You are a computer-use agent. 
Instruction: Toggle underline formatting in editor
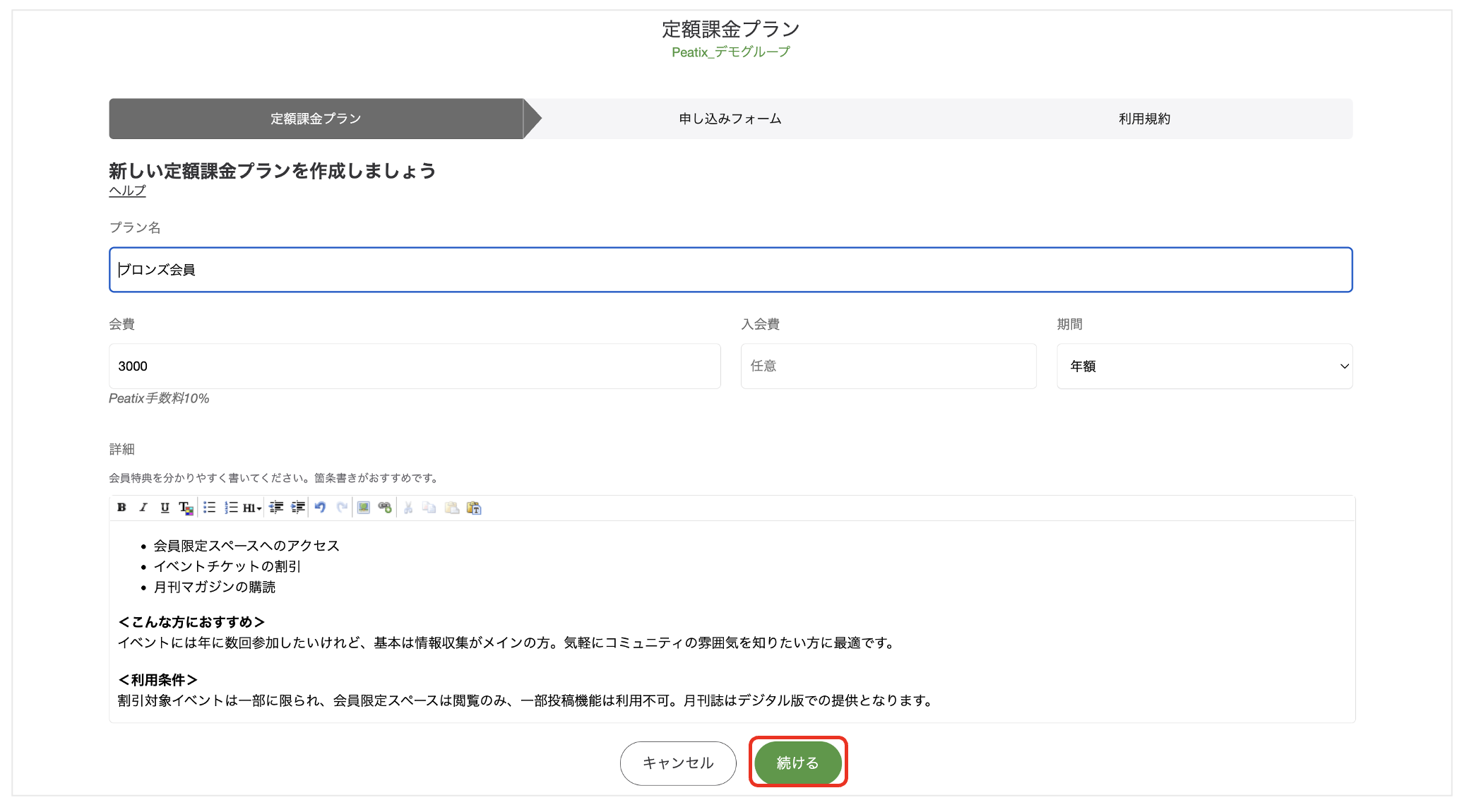point(165,508)
